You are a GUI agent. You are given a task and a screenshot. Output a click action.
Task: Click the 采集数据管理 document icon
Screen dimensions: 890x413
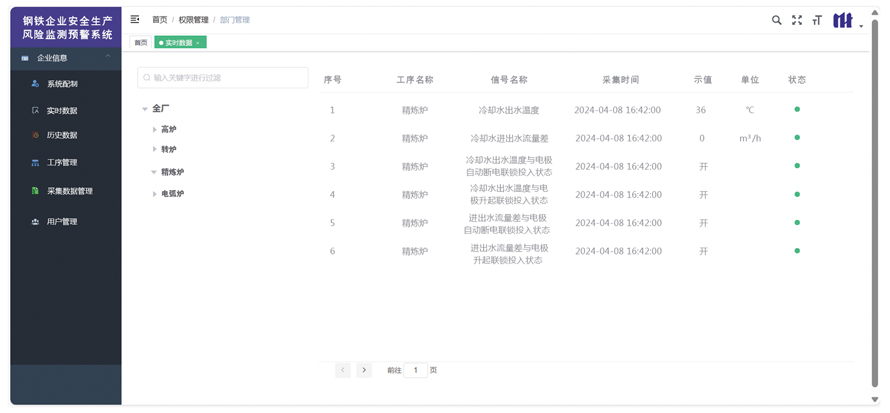coord(35,191)
